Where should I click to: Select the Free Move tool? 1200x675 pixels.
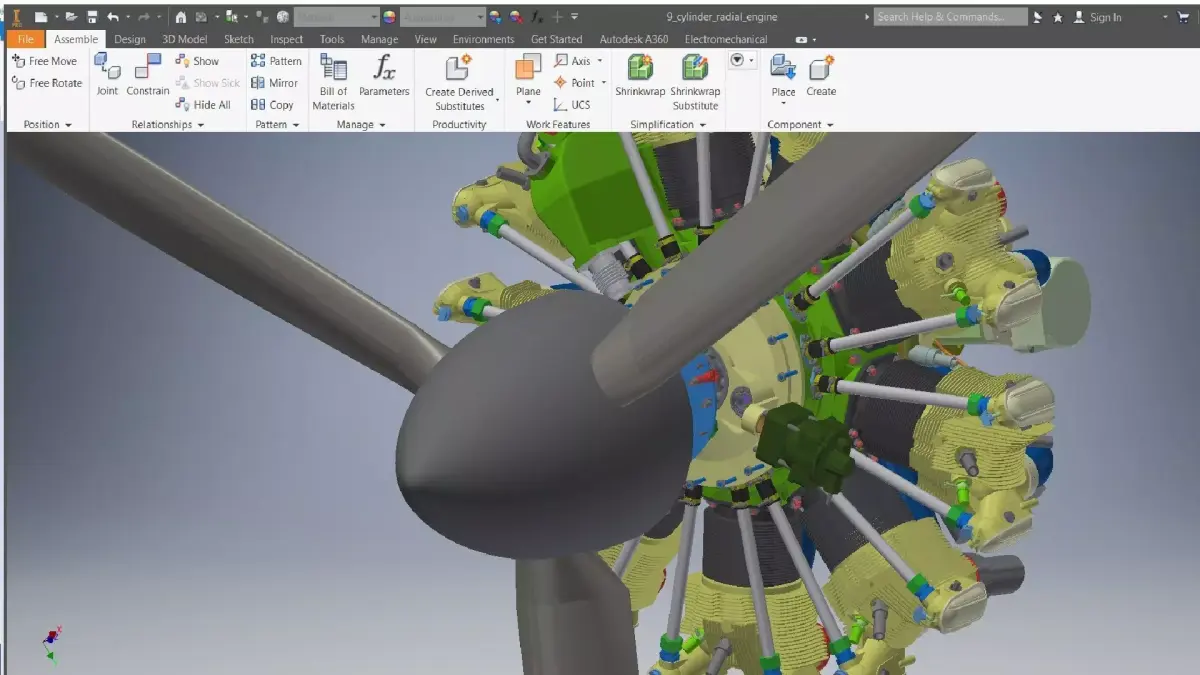pyautogui.click(x=45, y=61)
